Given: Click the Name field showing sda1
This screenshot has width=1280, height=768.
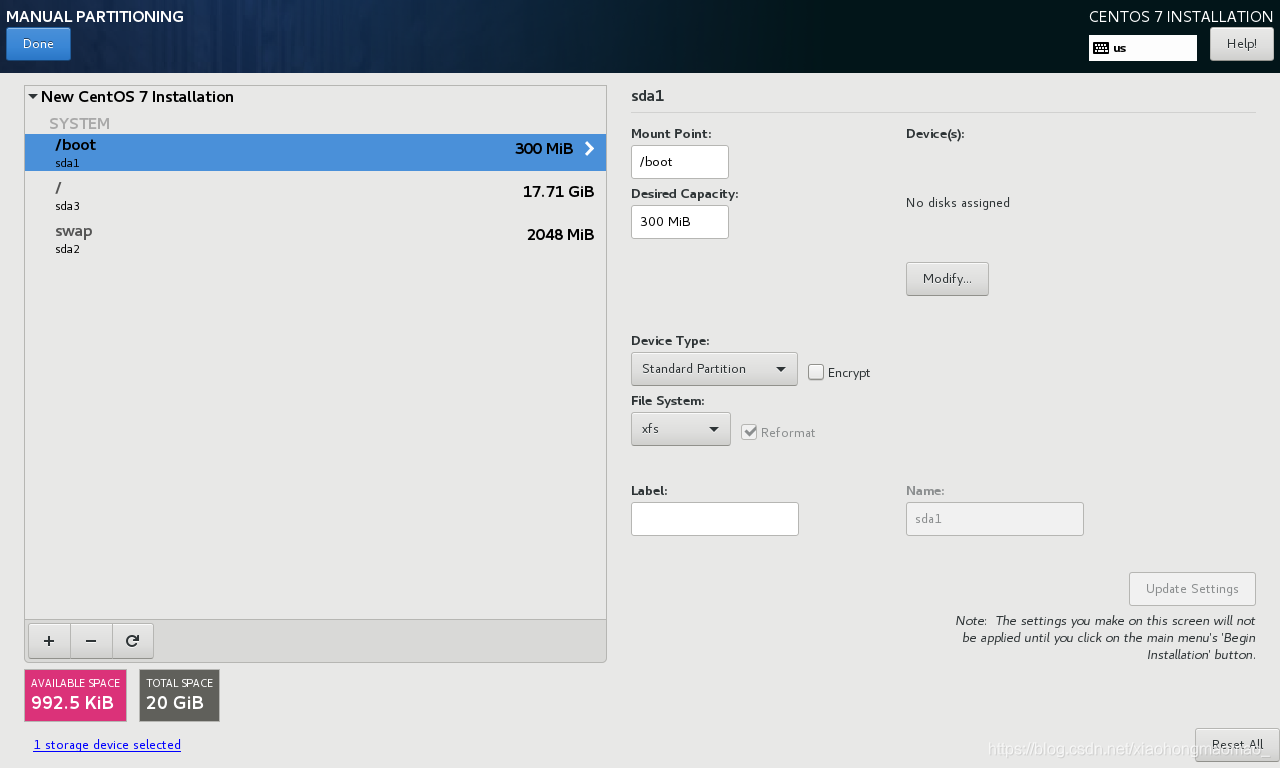Looking at the screenshot, I should click(995, 519).
